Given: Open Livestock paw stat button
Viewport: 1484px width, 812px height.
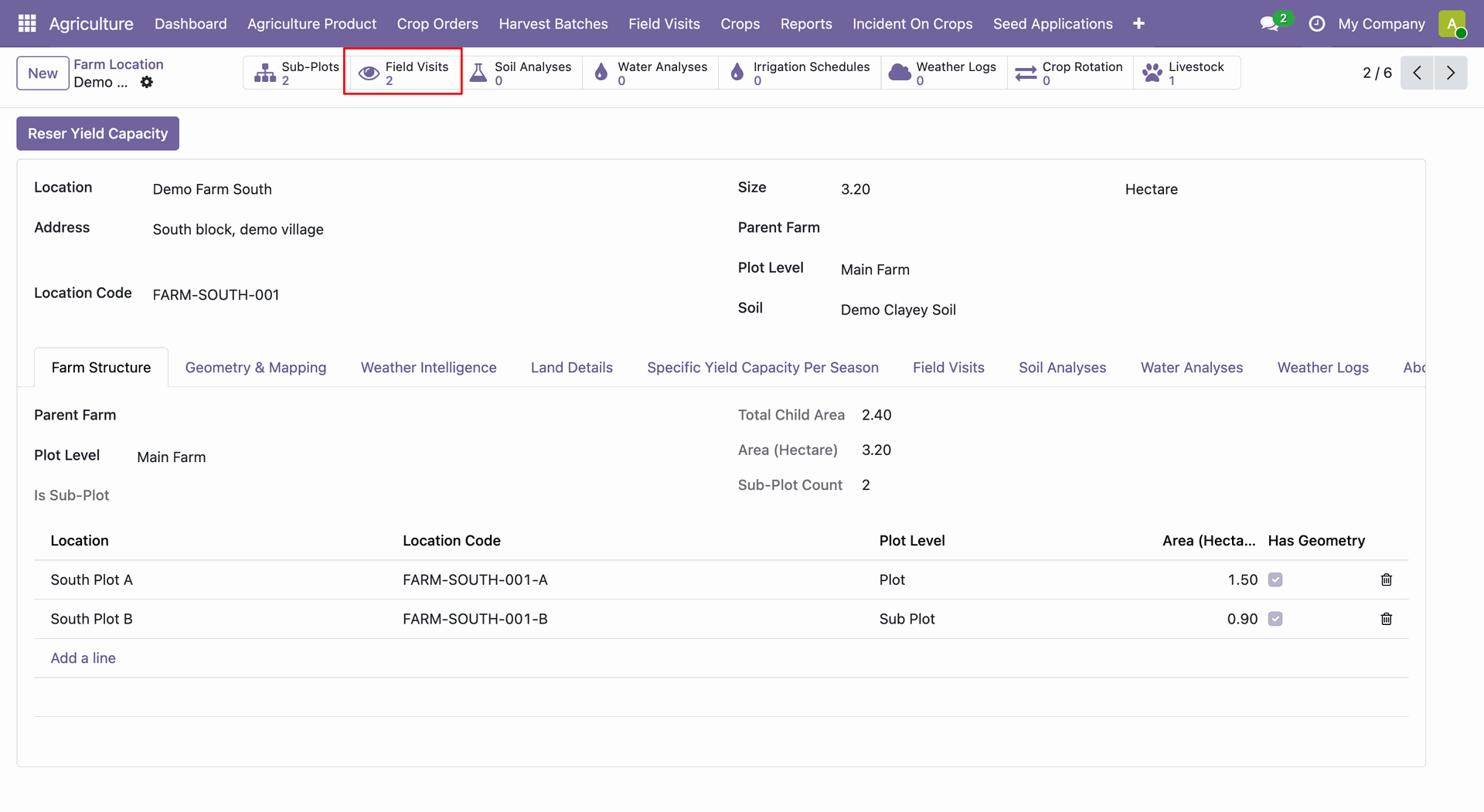Looking at the screenshot, I should [x=1186, y=73].
